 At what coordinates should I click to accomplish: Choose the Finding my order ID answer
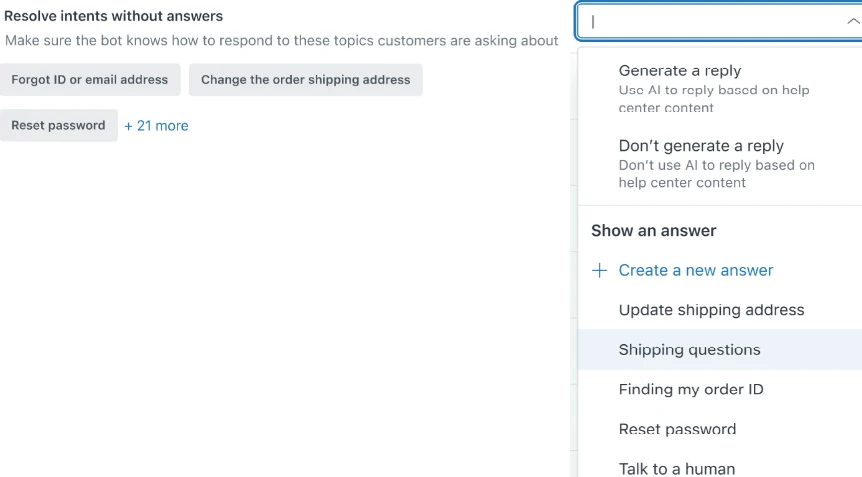pos(720,389)
